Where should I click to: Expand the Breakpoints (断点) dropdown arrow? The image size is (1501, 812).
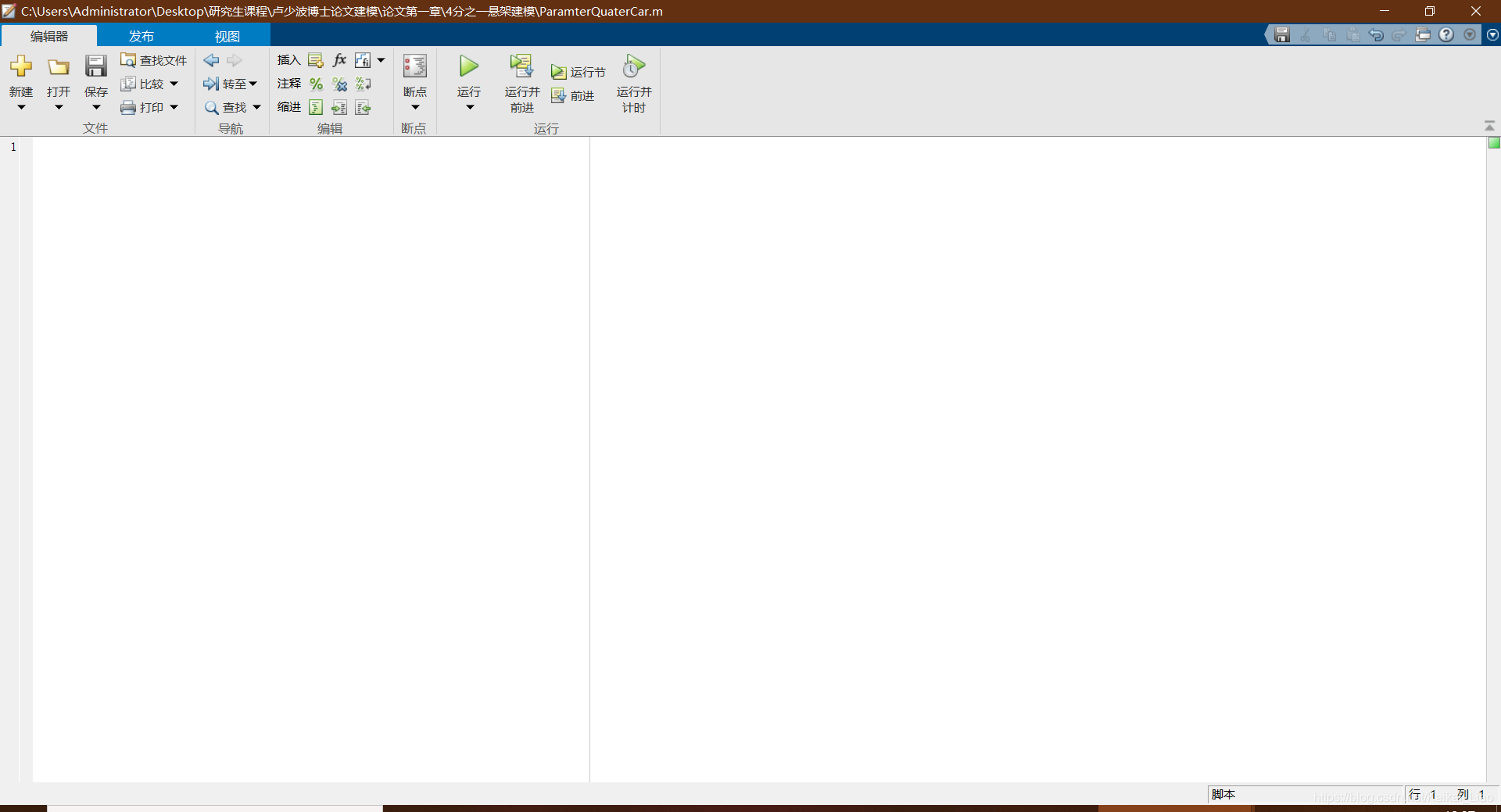415,108
